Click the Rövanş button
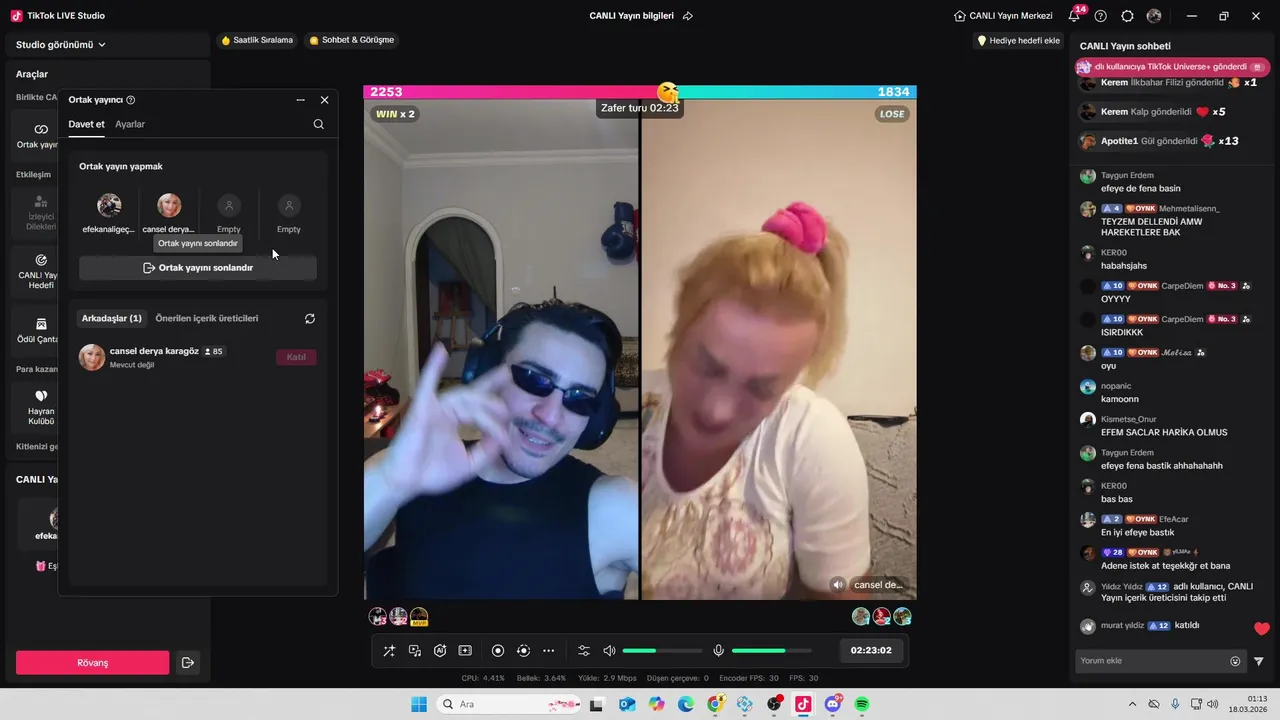 pyautogui.click(x=93, y=663)
